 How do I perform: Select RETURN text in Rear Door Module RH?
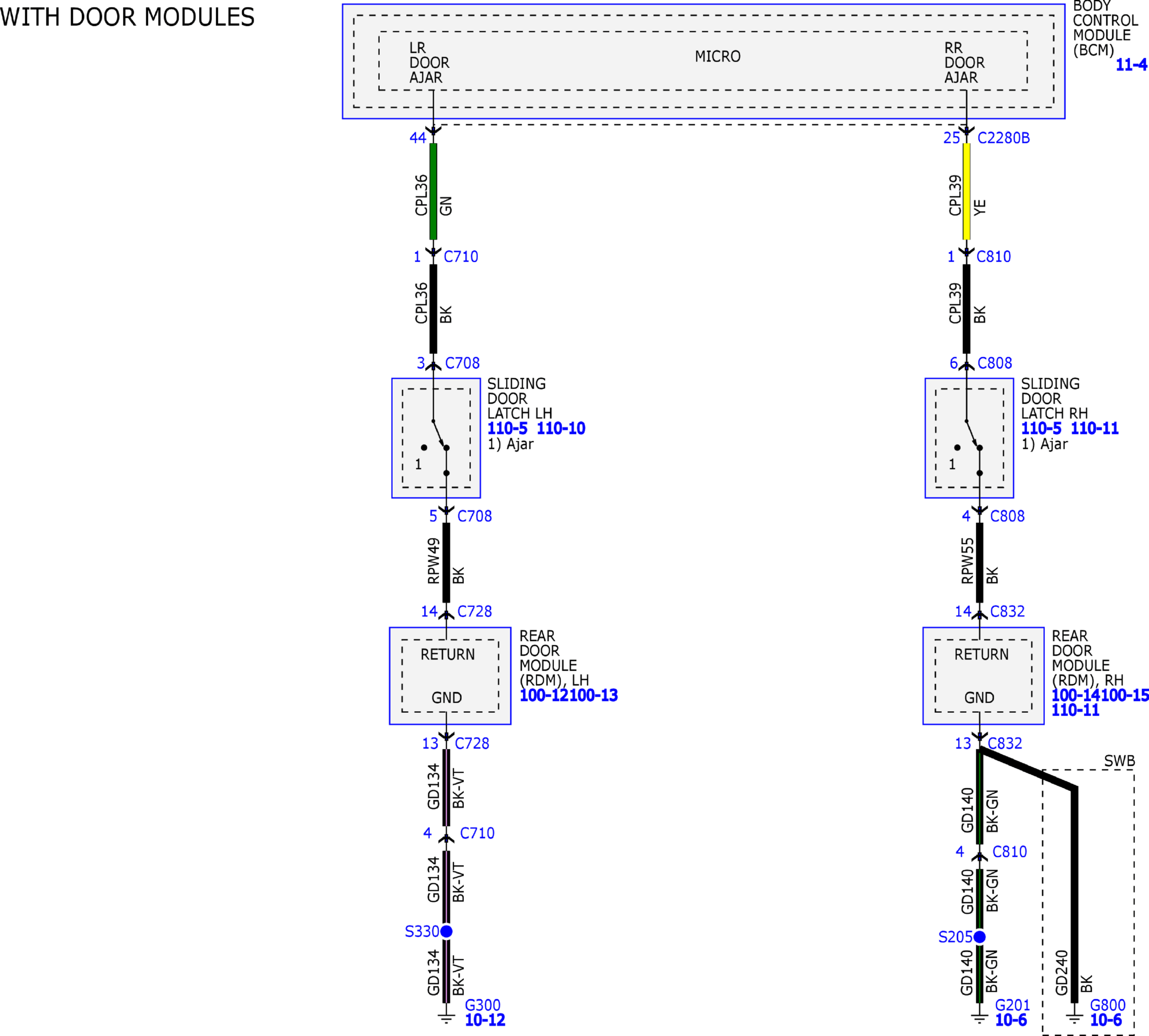(x=981, y=655)
